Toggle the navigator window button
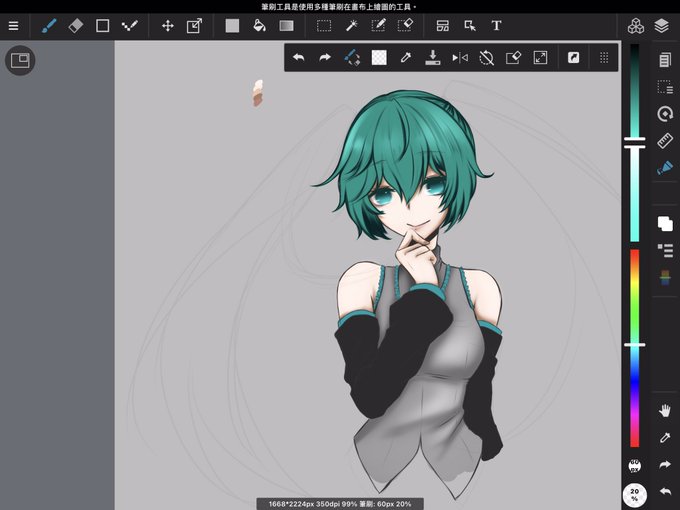 20,60
